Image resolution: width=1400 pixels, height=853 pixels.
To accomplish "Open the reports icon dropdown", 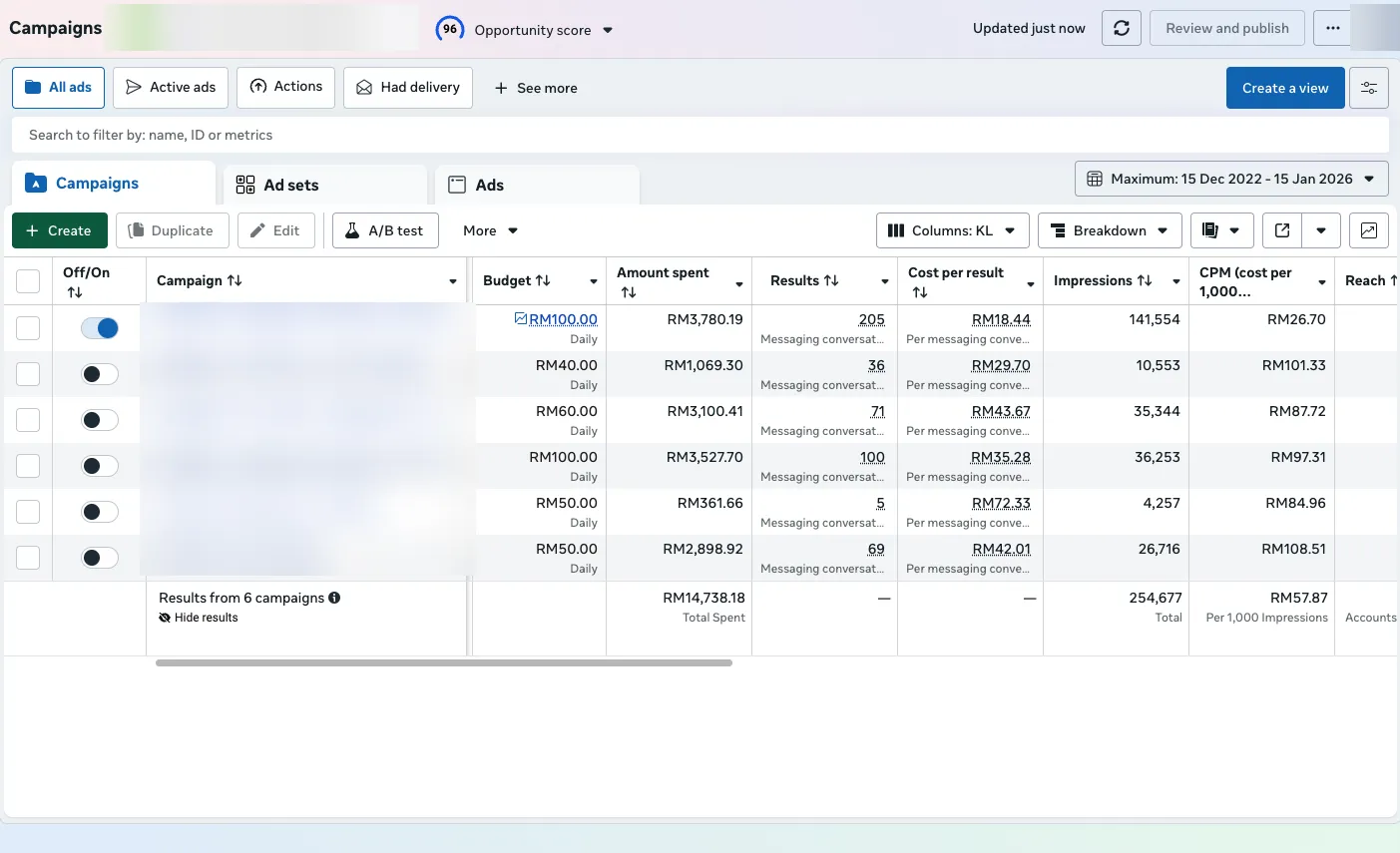I will 1221,230.
